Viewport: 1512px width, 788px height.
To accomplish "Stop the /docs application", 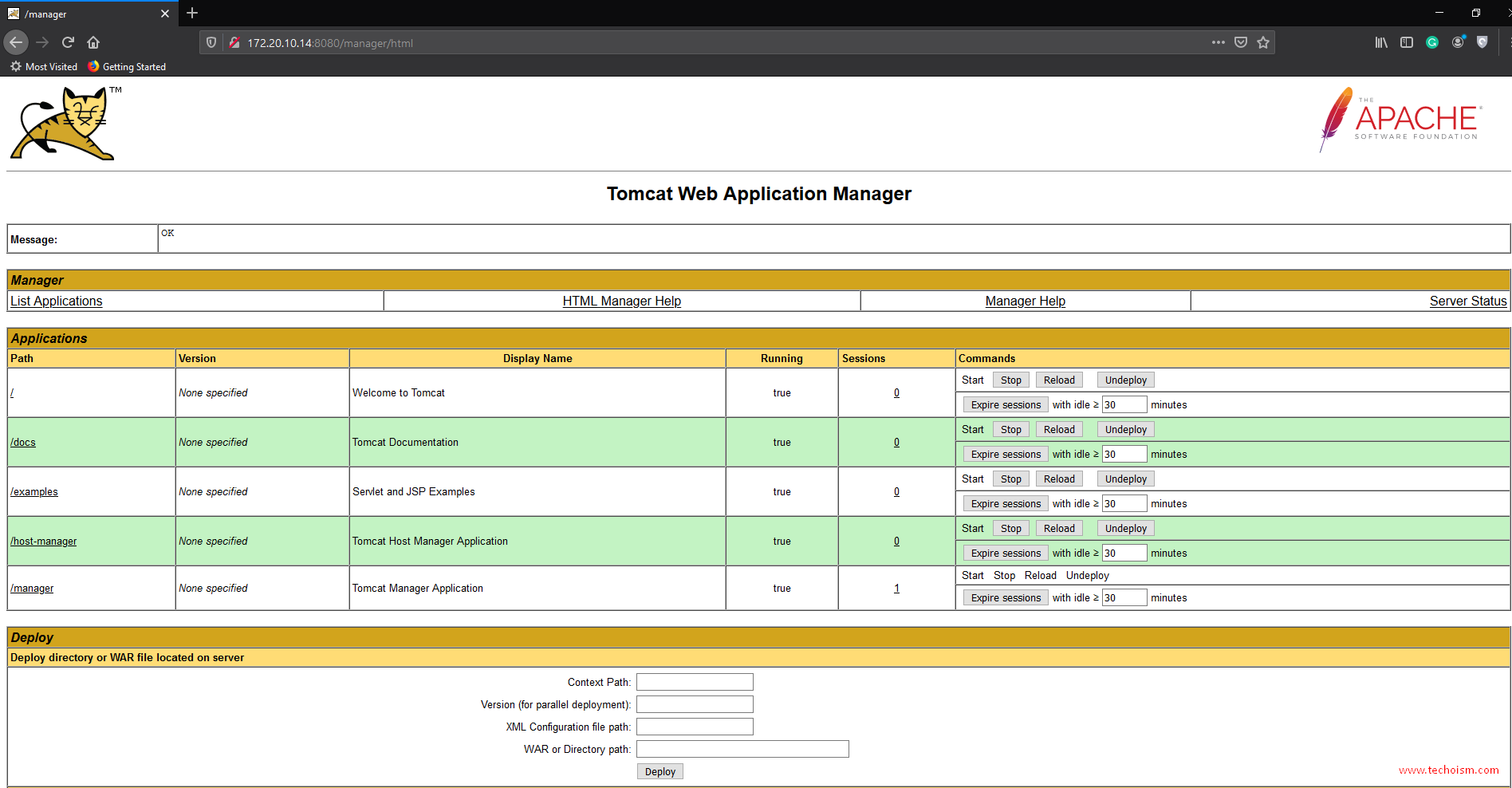I will 1011,430.
